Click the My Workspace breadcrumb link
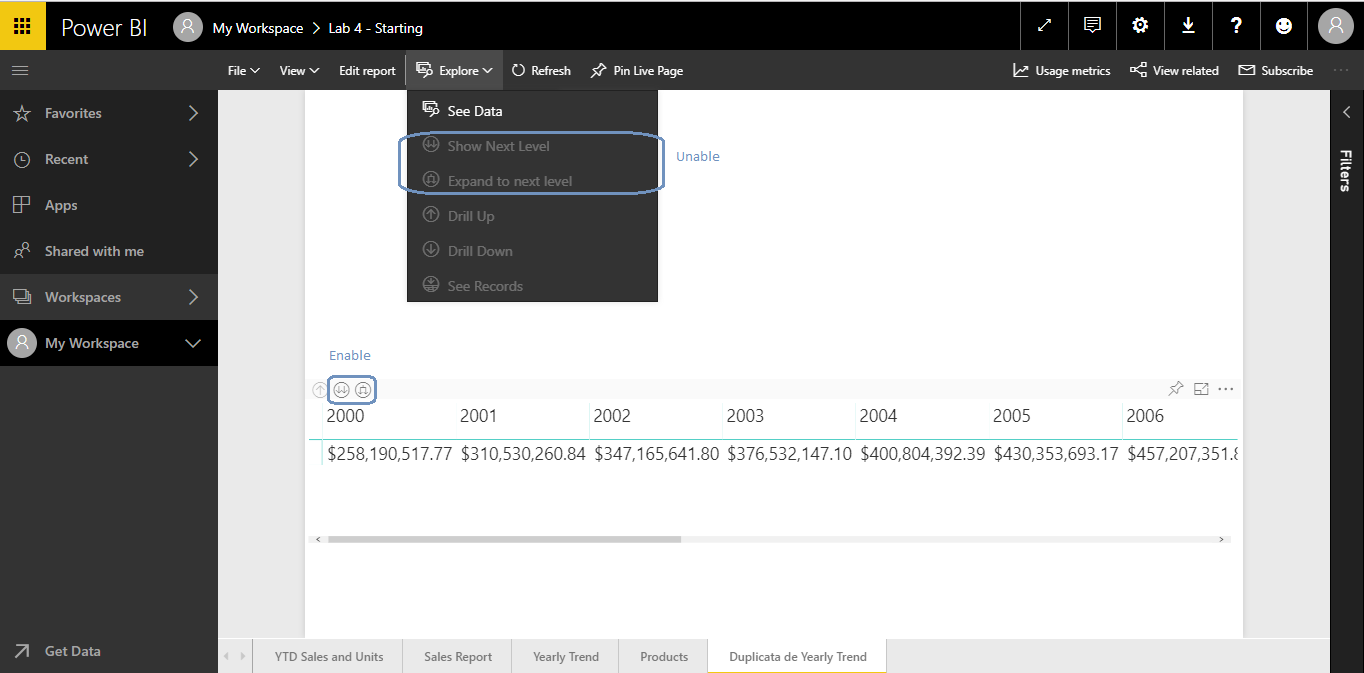Image resolution: width=1364 pixels, height=673 pixels. click(258, 28)
